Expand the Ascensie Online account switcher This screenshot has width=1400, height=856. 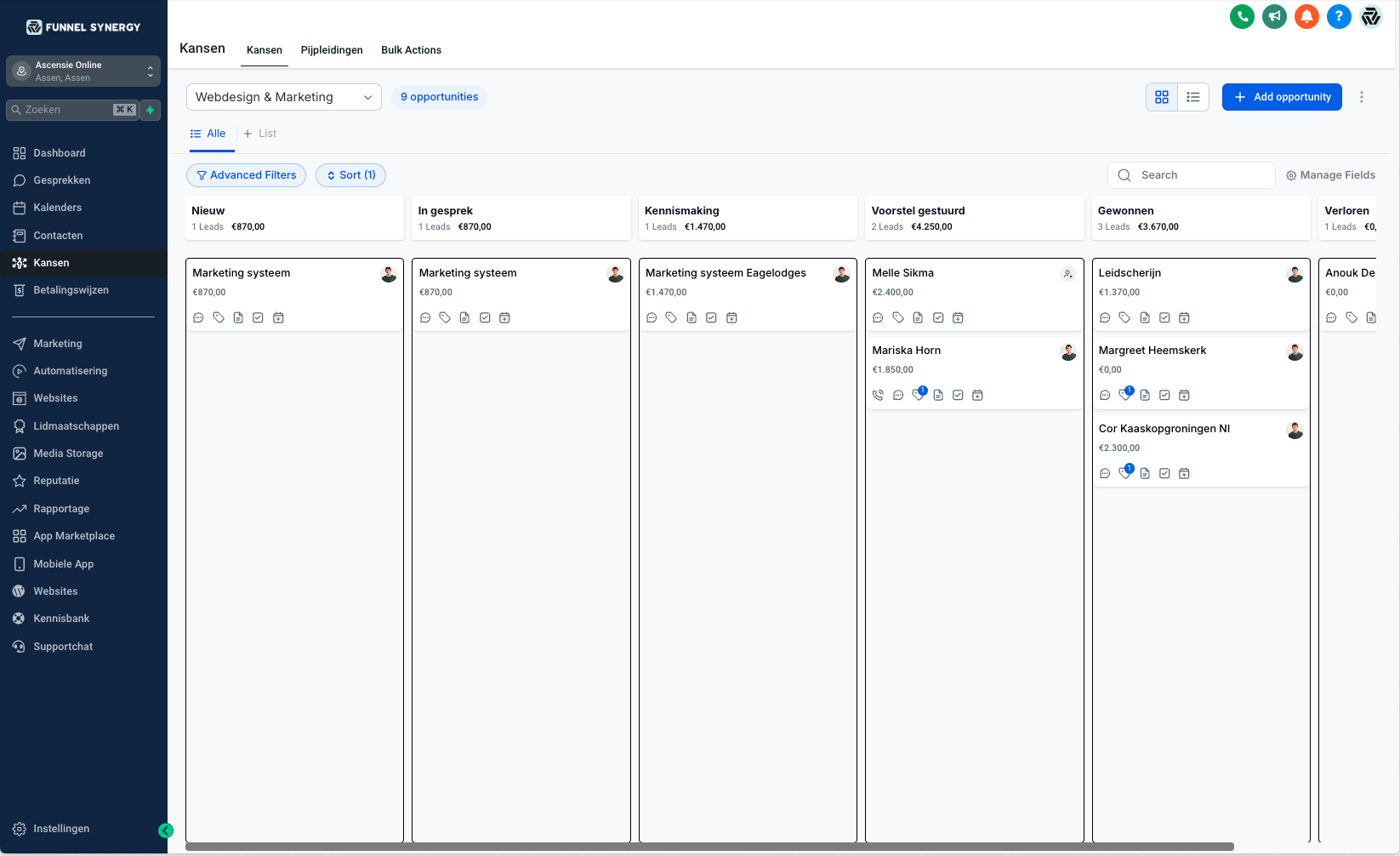(x=83, y=71)
